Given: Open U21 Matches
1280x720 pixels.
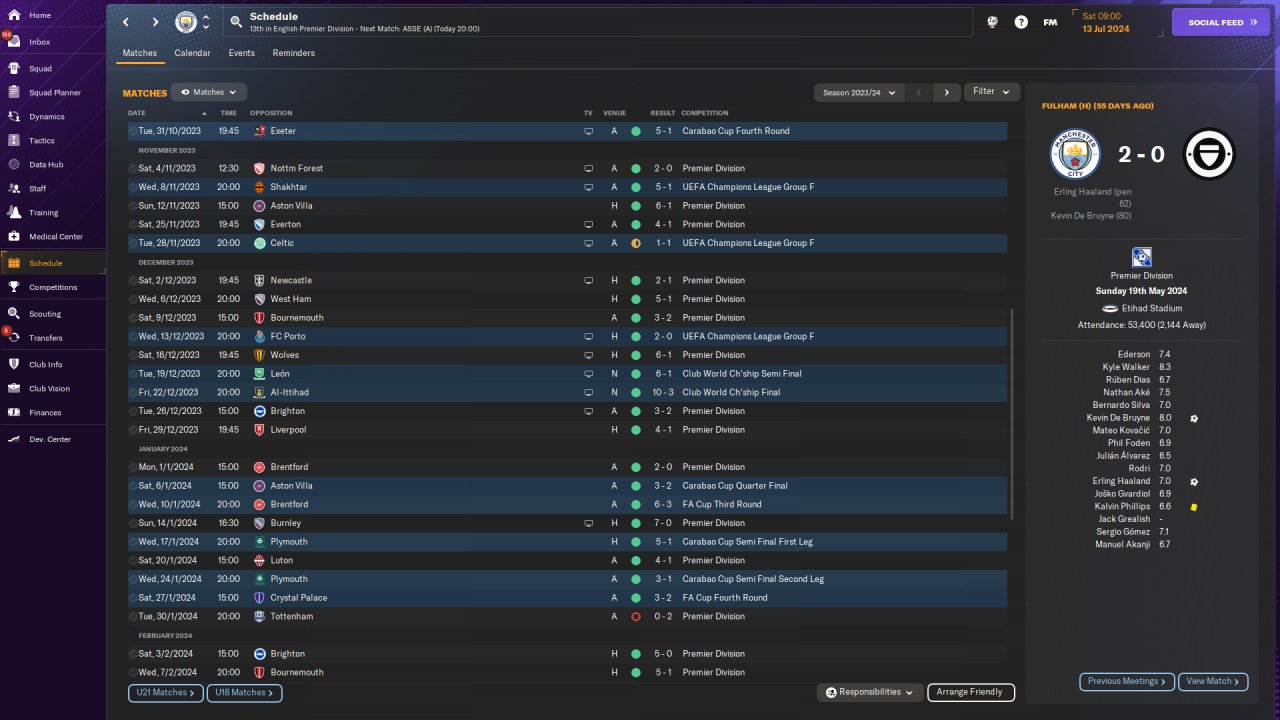Looking at the screenshot, I should 166,692.
